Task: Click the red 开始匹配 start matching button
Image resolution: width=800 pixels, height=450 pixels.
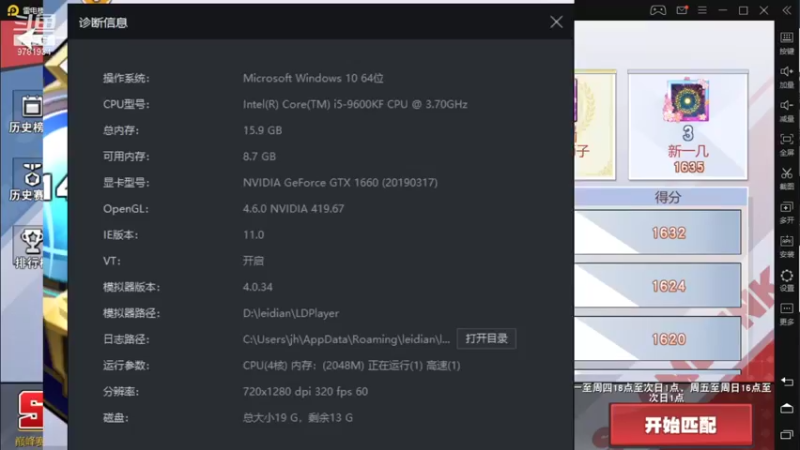Action: click(680, 425)
